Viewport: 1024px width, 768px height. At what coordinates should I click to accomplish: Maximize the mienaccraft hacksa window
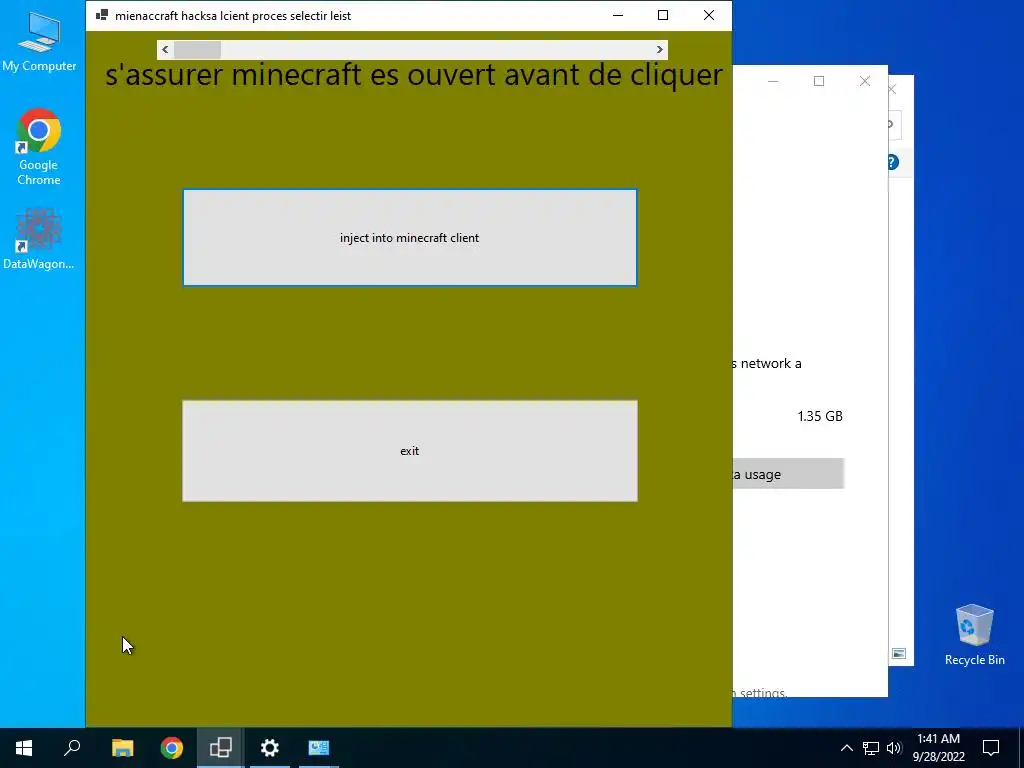click(x=663, y=15)
